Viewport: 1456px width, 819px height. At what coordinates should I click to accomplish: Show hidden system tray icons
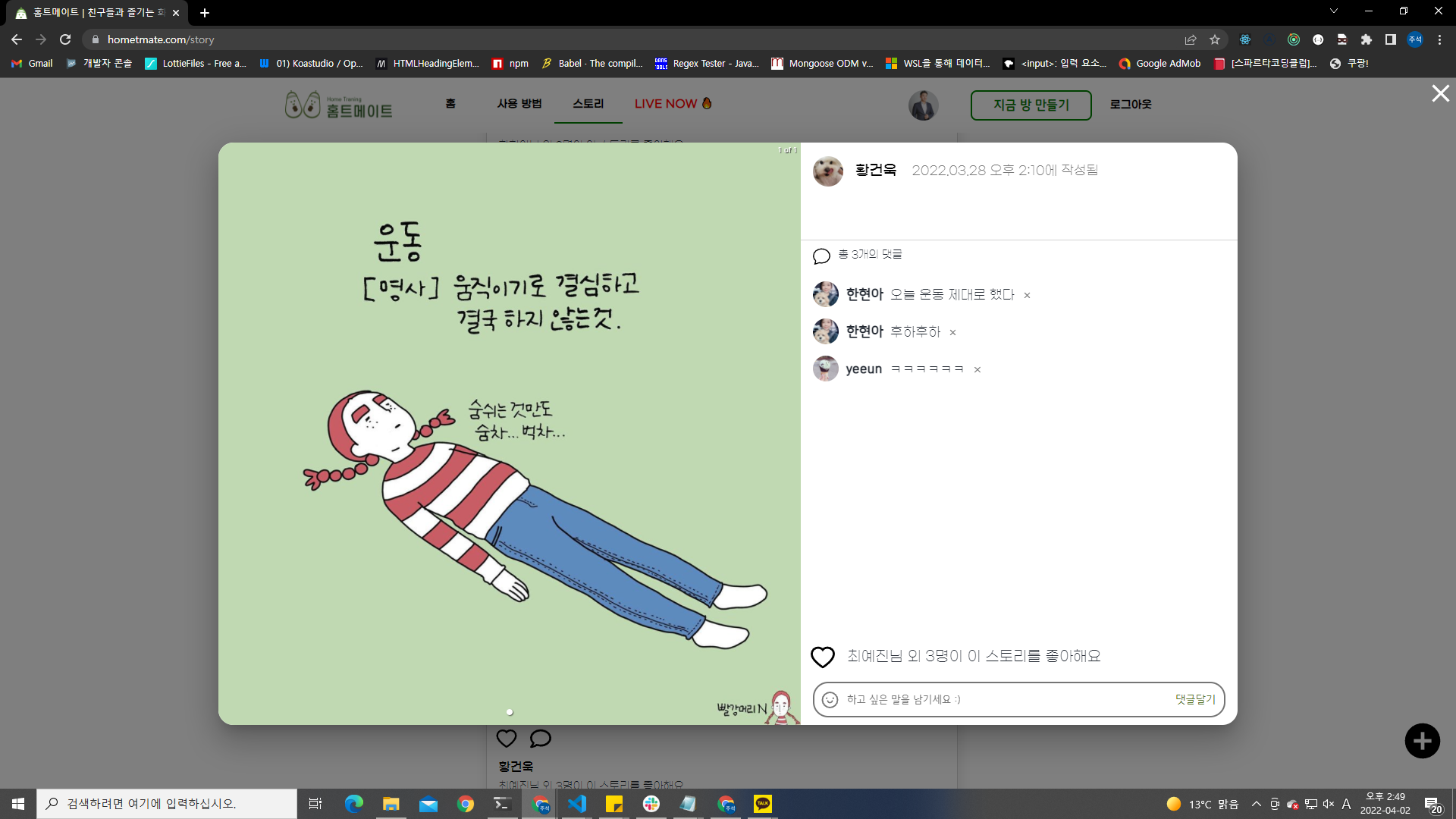click(1256, 804)
